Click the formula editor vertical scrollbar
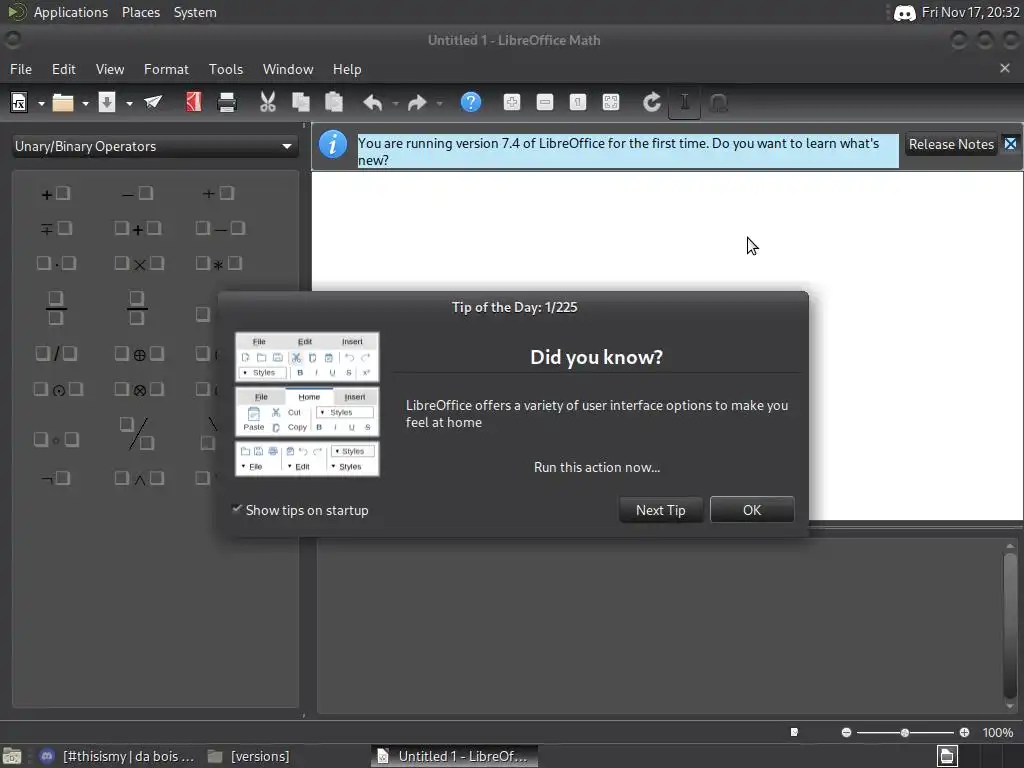 pos(1010,626)
